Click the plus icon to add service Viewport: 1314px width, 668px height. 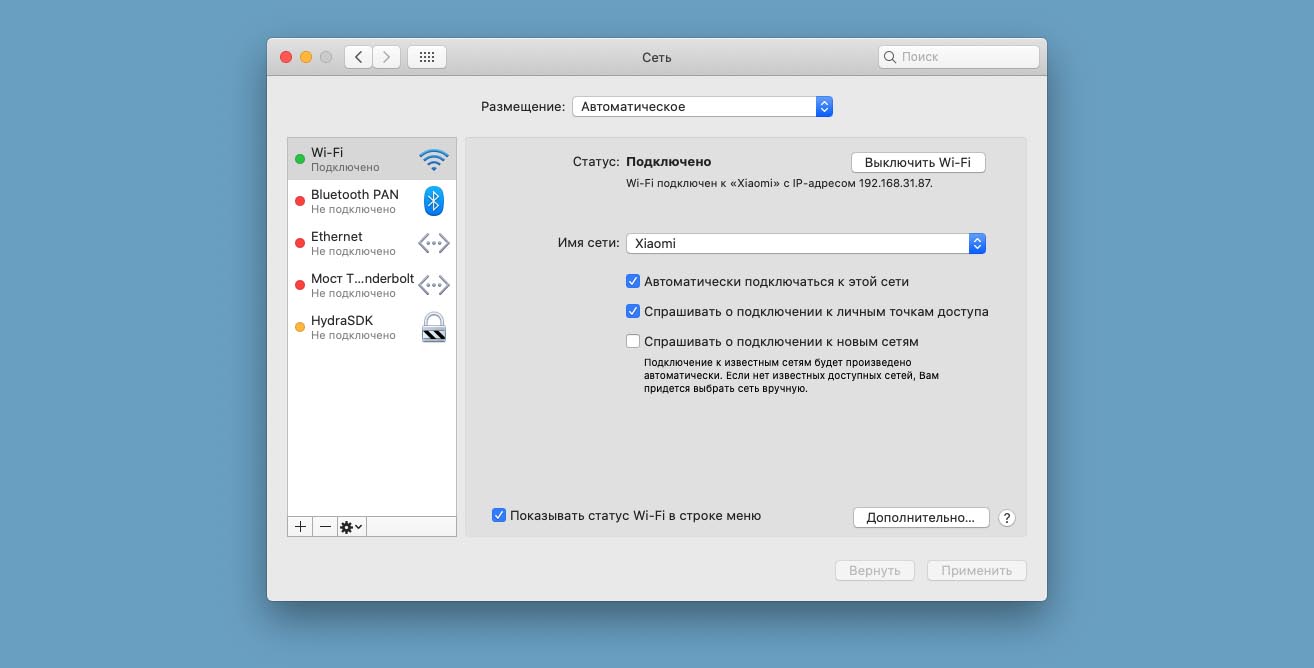(300, 526)
